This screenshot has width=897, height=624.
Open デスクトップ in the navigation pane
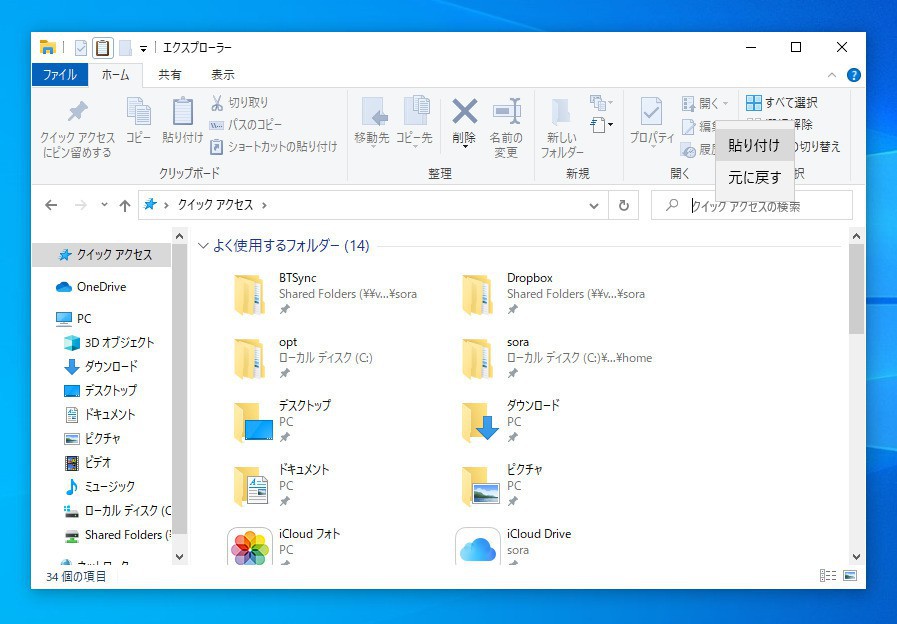[x=101, y=391]
